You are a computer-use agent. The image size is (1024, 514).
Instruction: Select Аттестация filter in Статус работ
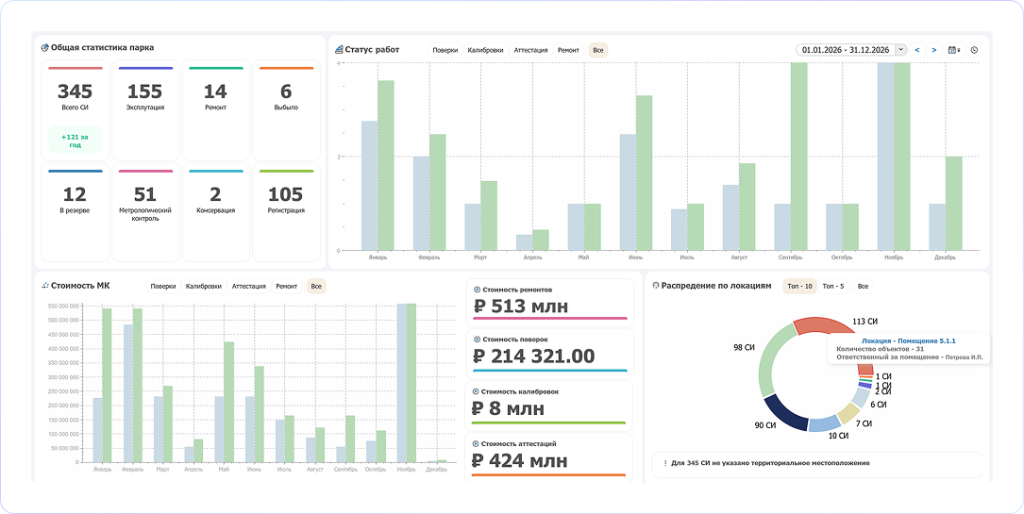[530, 50]
